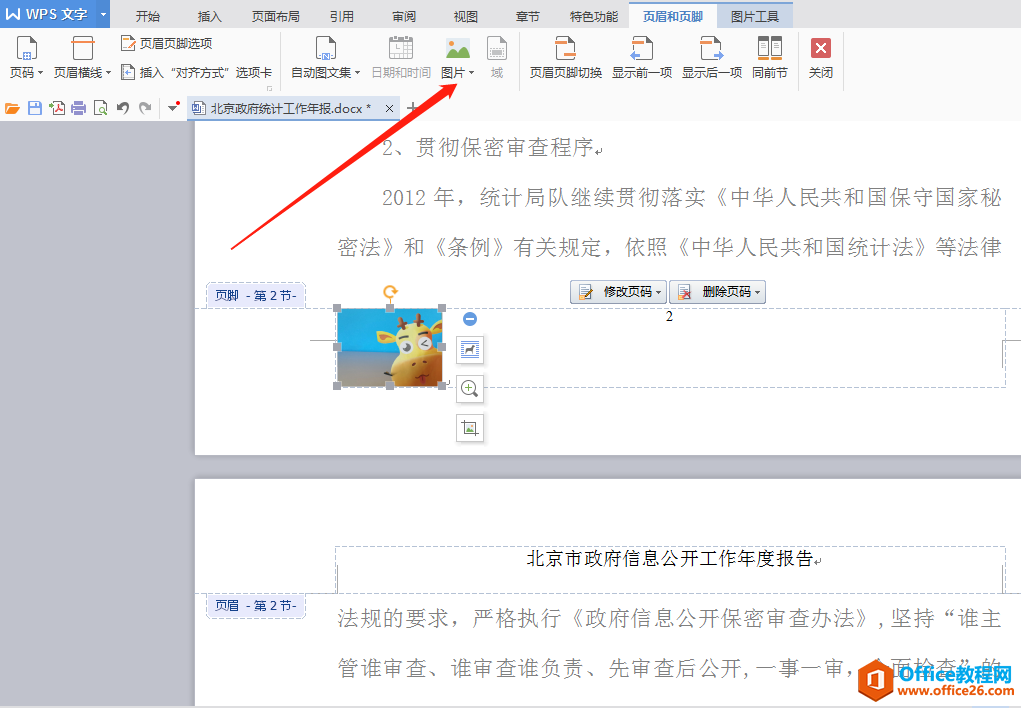Screen dimensions: 1021x708
Task: Switch to the 章节 tab
Action: (527, 16)
